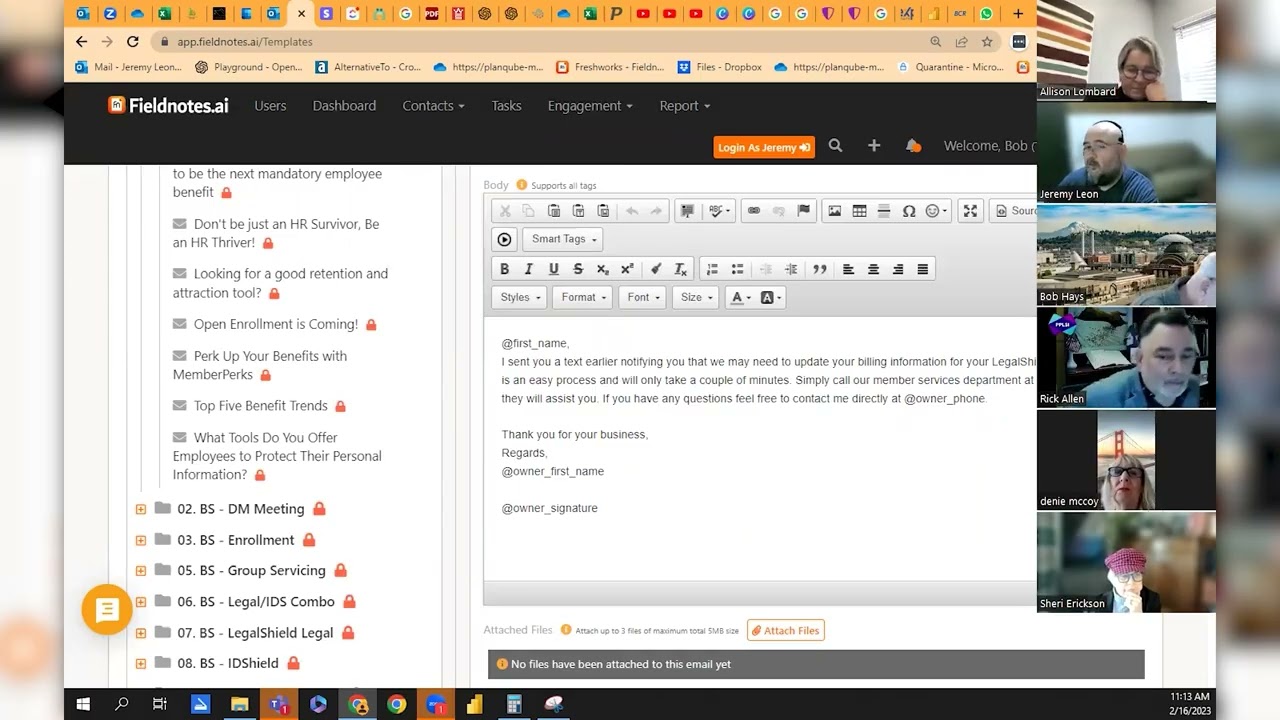
Task: Insert a bulleted list
Action: point(737,269)
